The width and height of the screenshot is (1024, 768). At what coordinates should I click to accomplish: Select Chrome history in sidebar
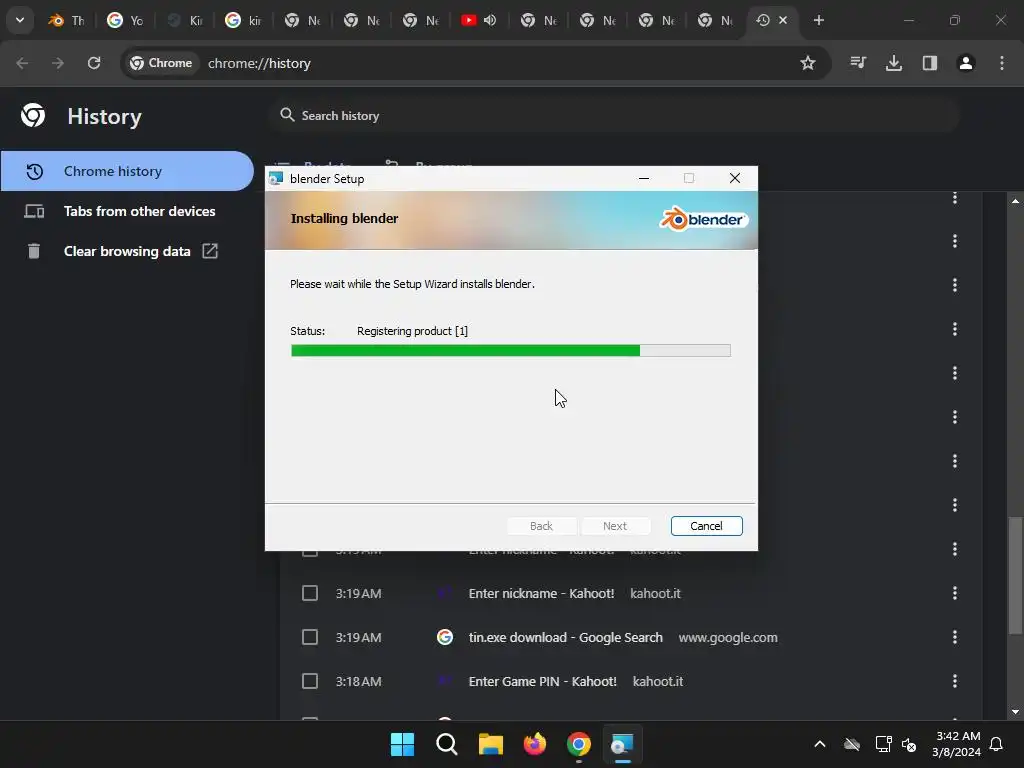click(x=127, y=171)
